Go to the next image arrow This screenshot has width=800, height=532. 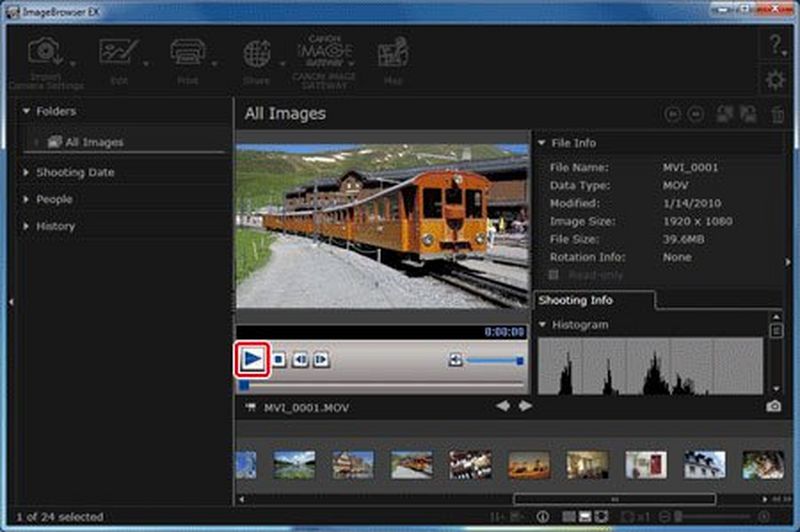coord(525,406)
